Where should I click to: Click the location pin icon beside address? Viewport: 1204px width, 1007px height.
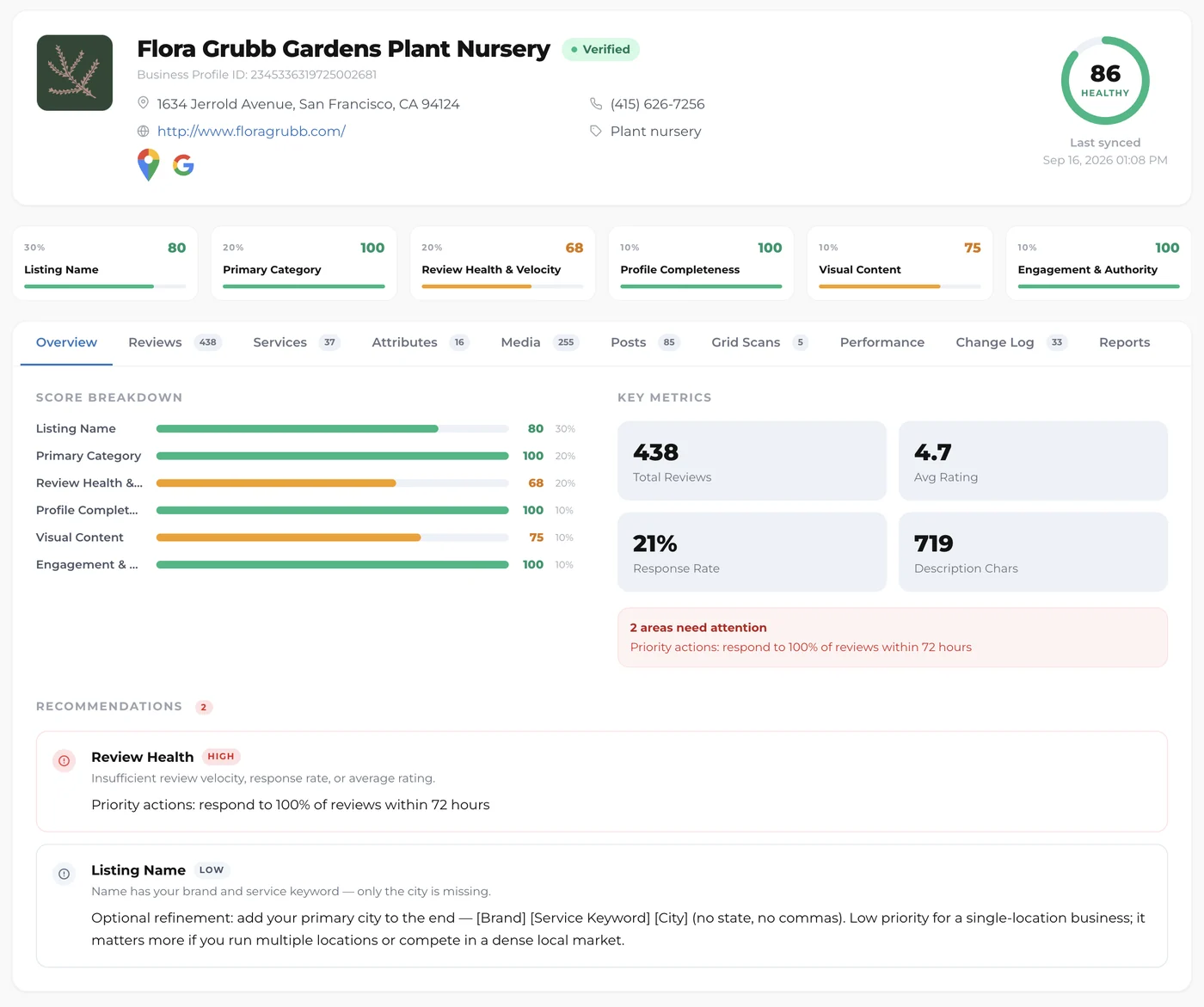(x=144, y=103)
